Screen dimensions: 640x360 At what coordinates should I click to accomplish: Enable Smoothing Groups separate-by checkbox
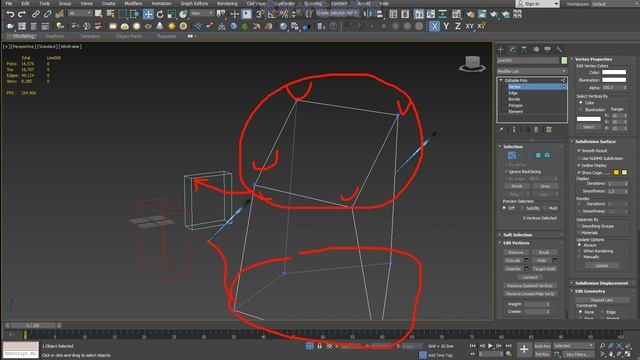579,226
